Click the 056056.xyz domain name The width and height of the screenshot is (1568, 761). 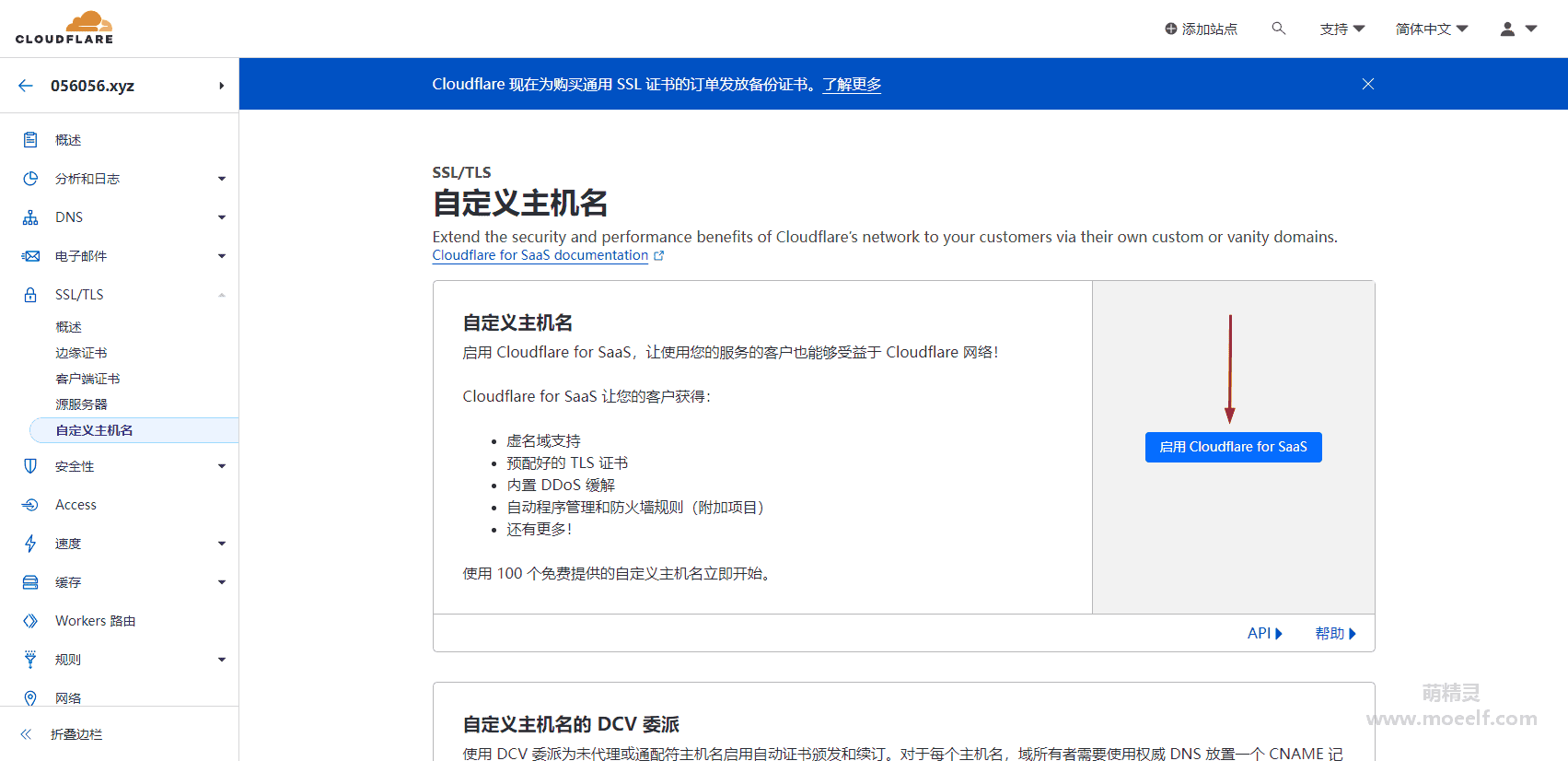coord(92,86)
